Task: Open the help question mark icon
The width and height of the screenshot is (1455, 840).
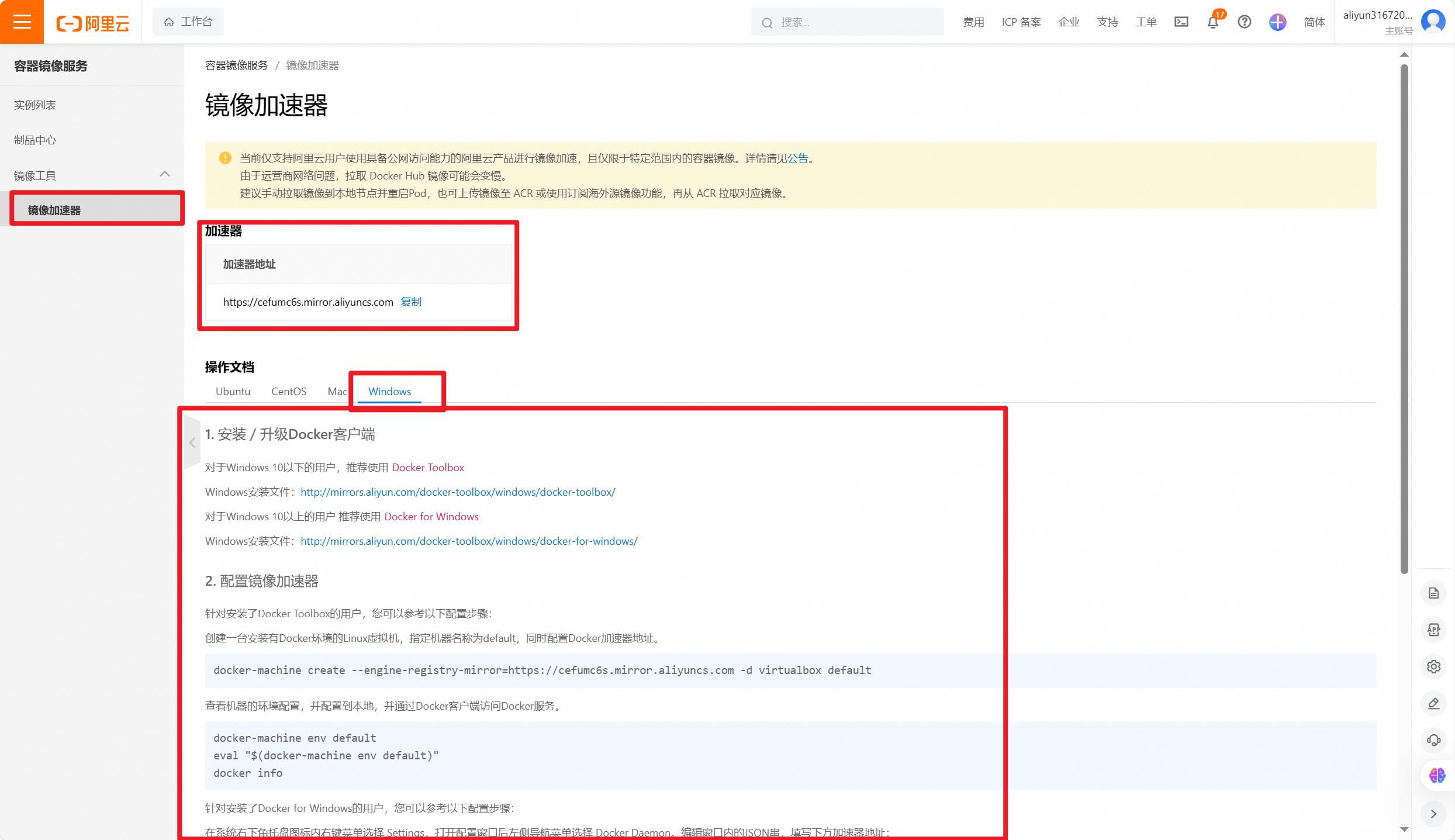Action: (x=1245, y=22)
